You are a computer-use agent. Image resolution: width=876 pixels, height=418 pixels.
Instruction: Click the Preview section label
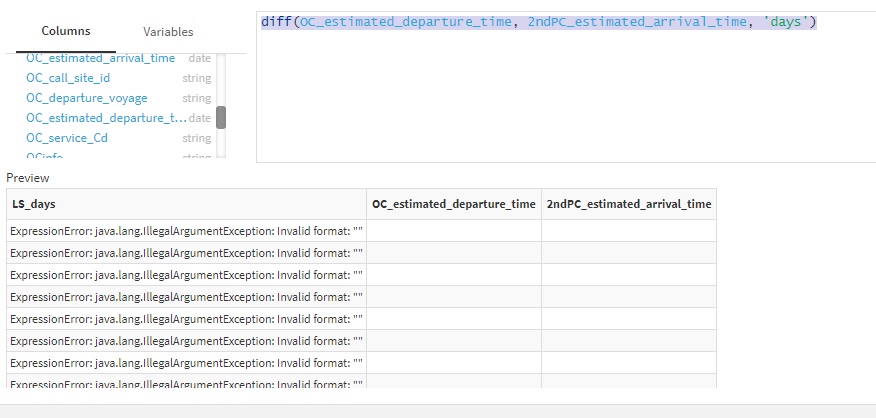point(28,178)
